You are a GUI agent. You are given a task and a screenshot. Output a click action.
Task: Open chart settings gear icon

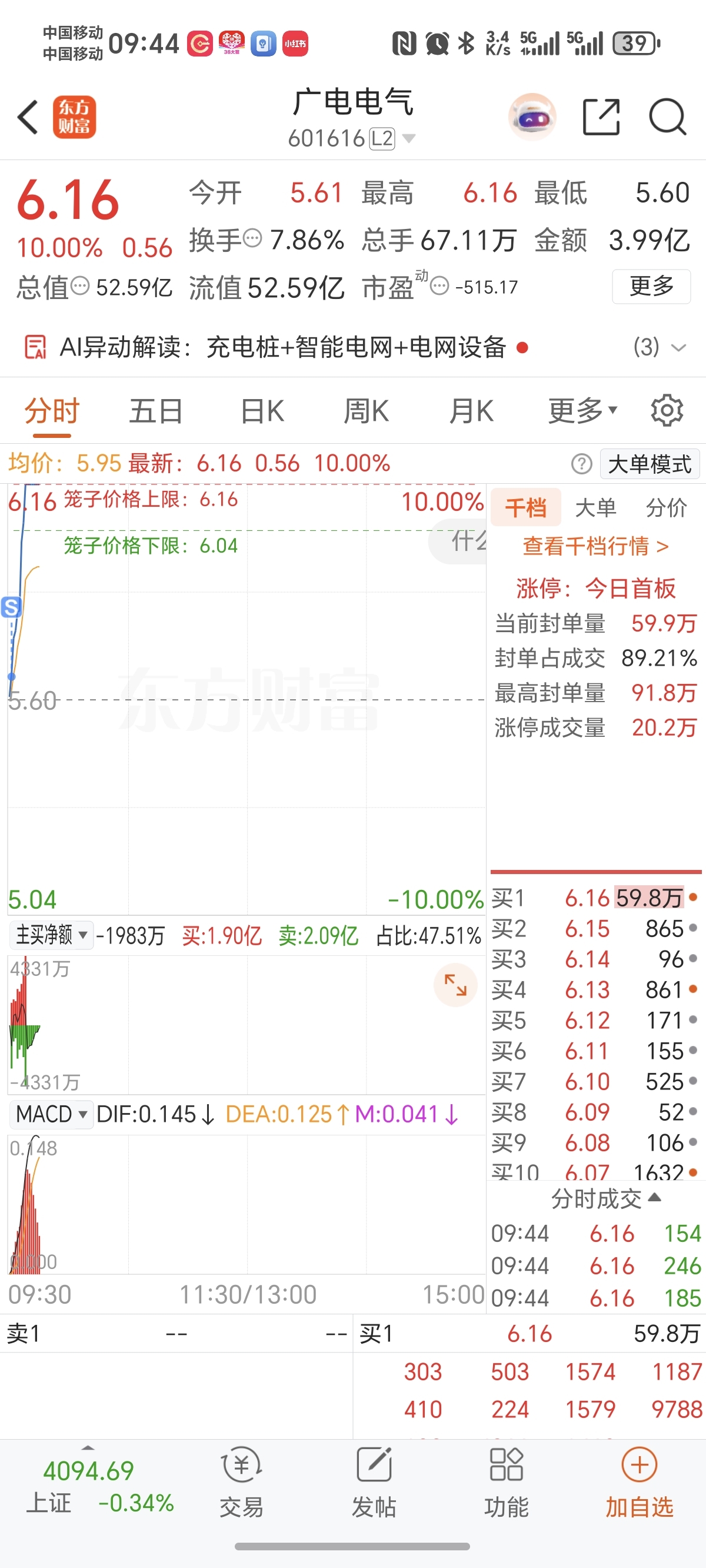point(667,411)
